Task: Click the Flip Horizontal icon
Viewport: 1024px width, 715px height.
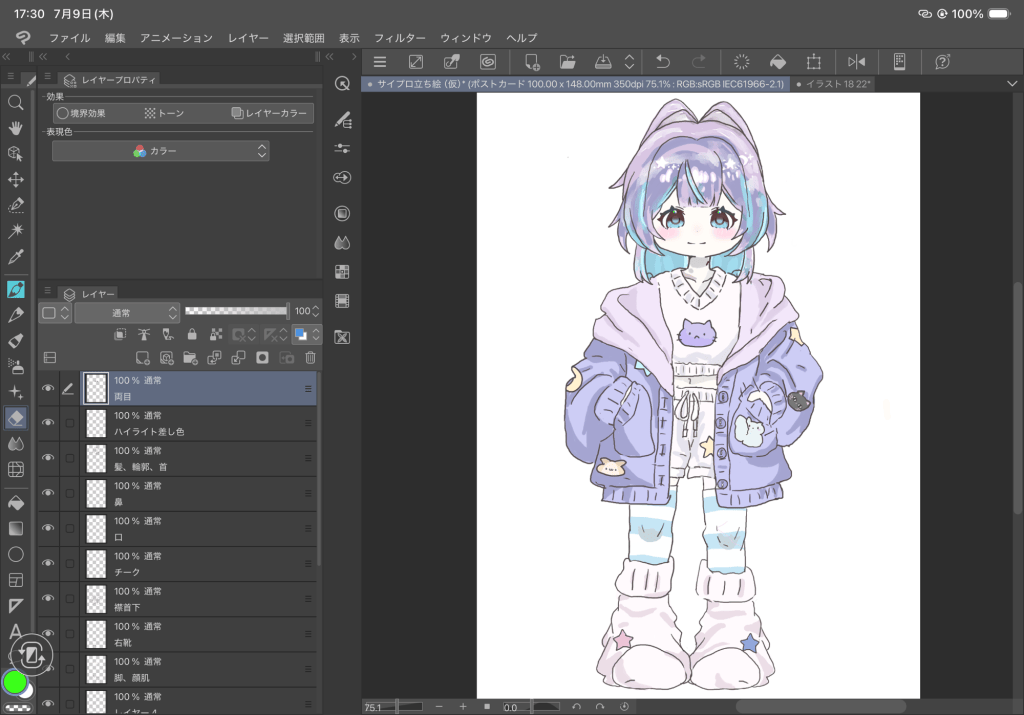Action: pos(856,62)
